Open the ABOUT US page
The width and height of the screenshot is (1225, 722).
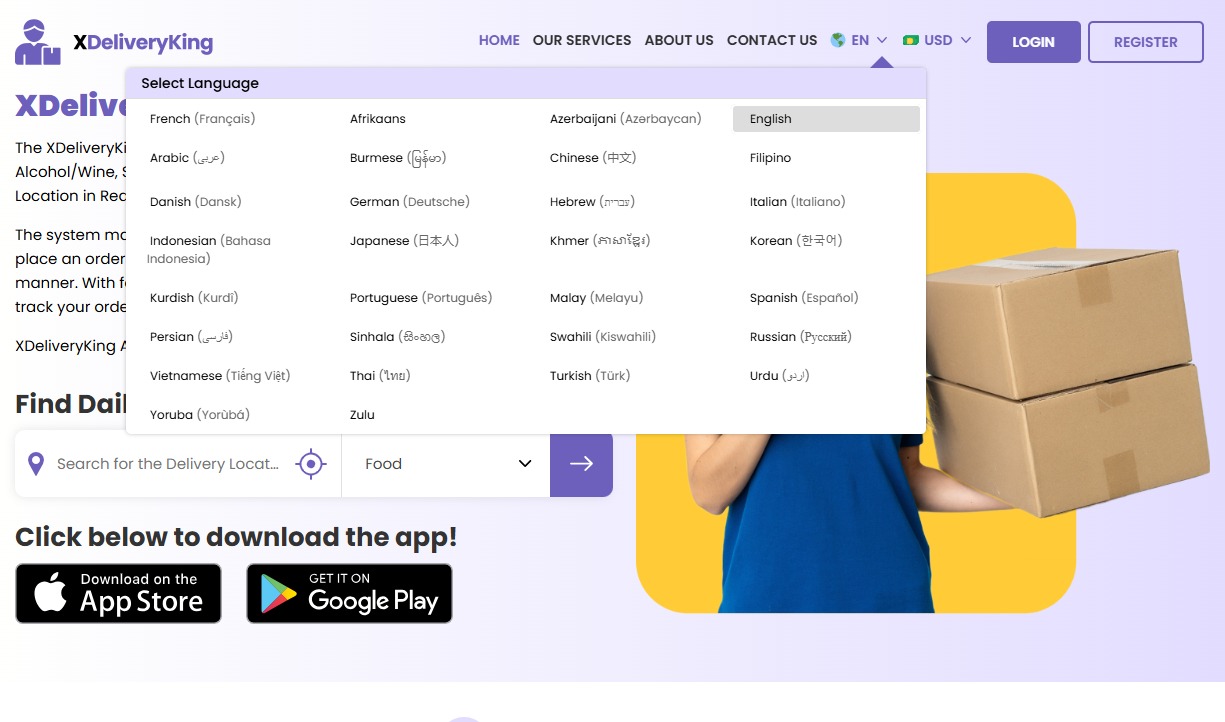679,40
